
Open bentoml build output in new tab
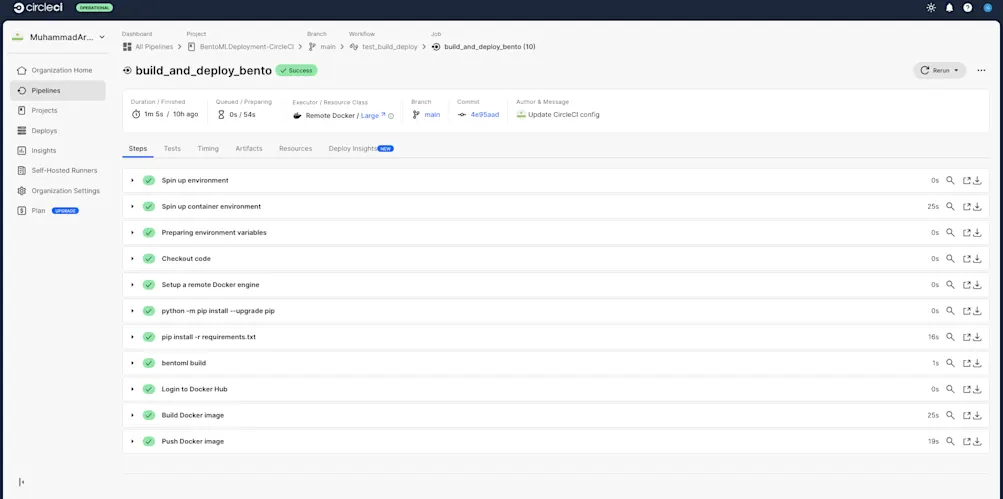point(967,363)
